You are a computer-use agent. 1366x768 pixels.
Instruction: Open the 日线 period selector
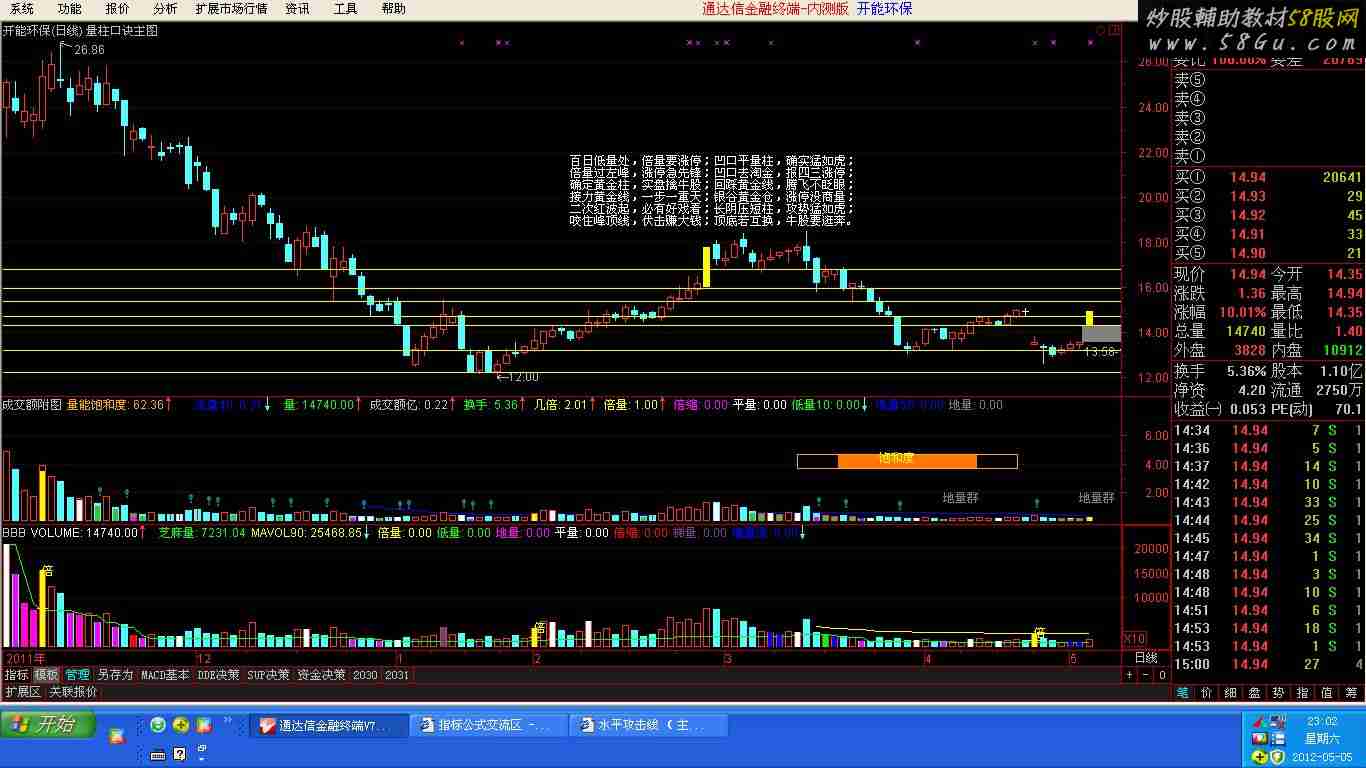[1145, 658]
